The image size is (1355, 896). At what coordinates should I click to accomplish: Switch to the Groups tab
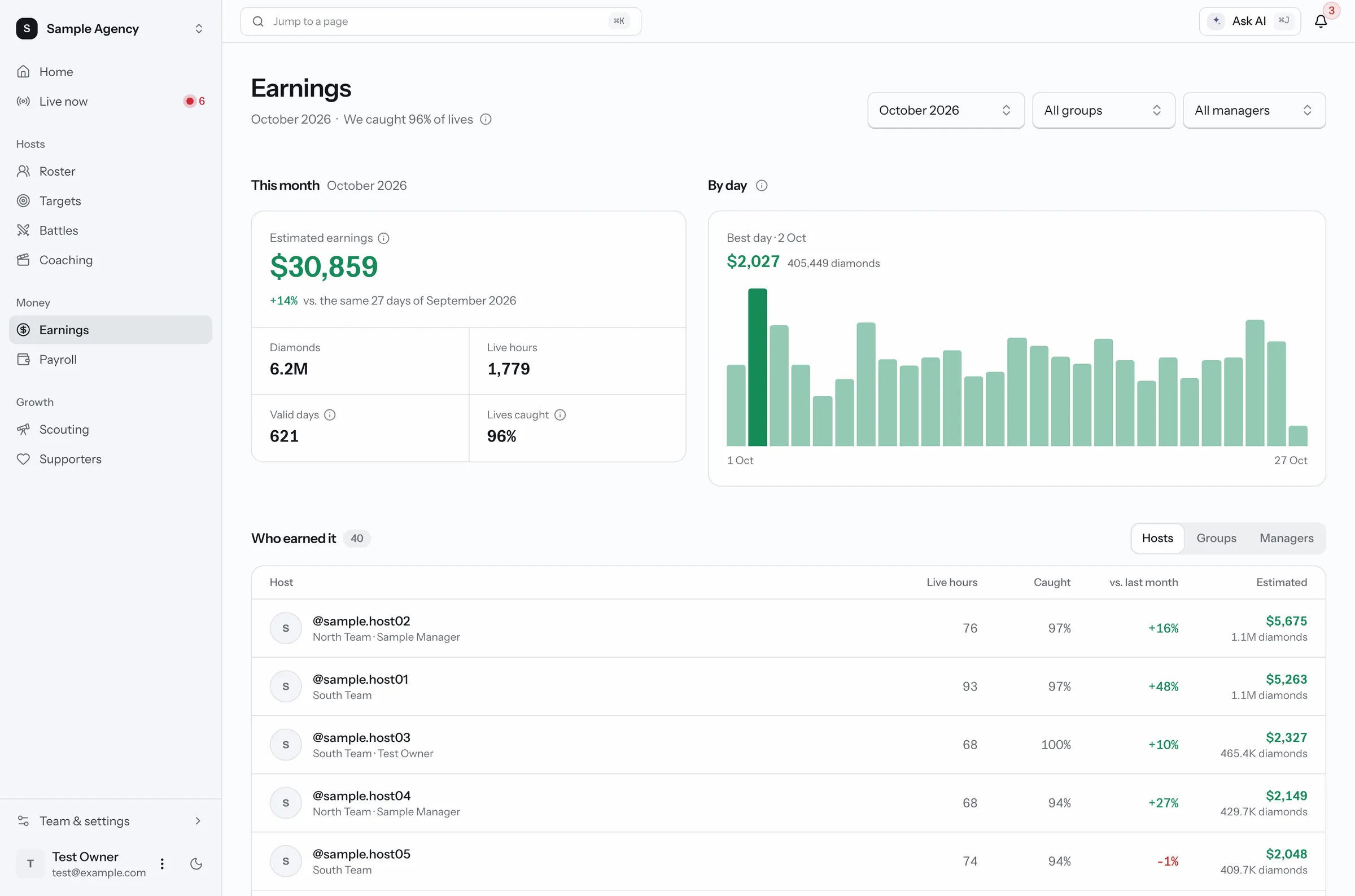pos(1216,538)
